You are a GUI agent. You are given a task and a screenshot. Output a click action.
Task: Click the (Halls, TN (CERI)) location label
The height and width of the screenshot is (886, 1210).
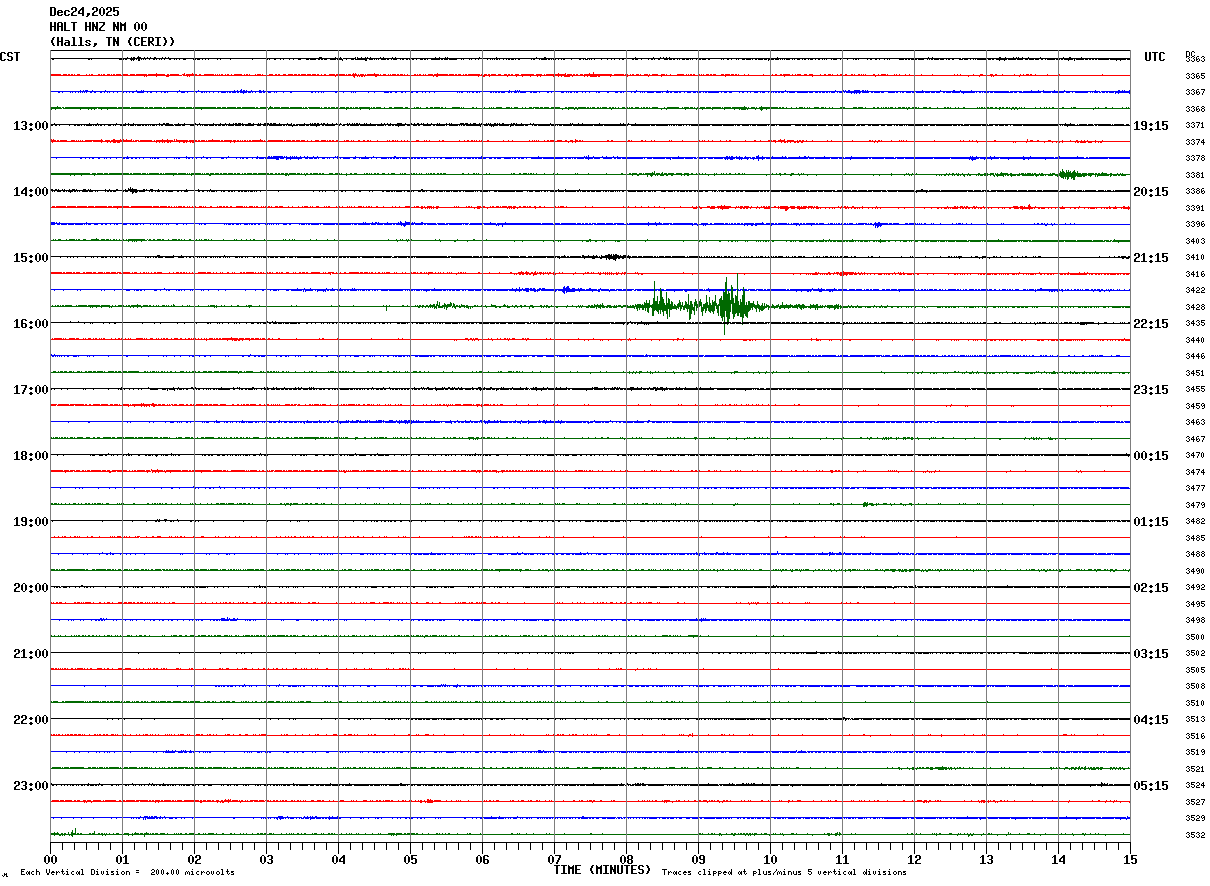coord(112,42)
